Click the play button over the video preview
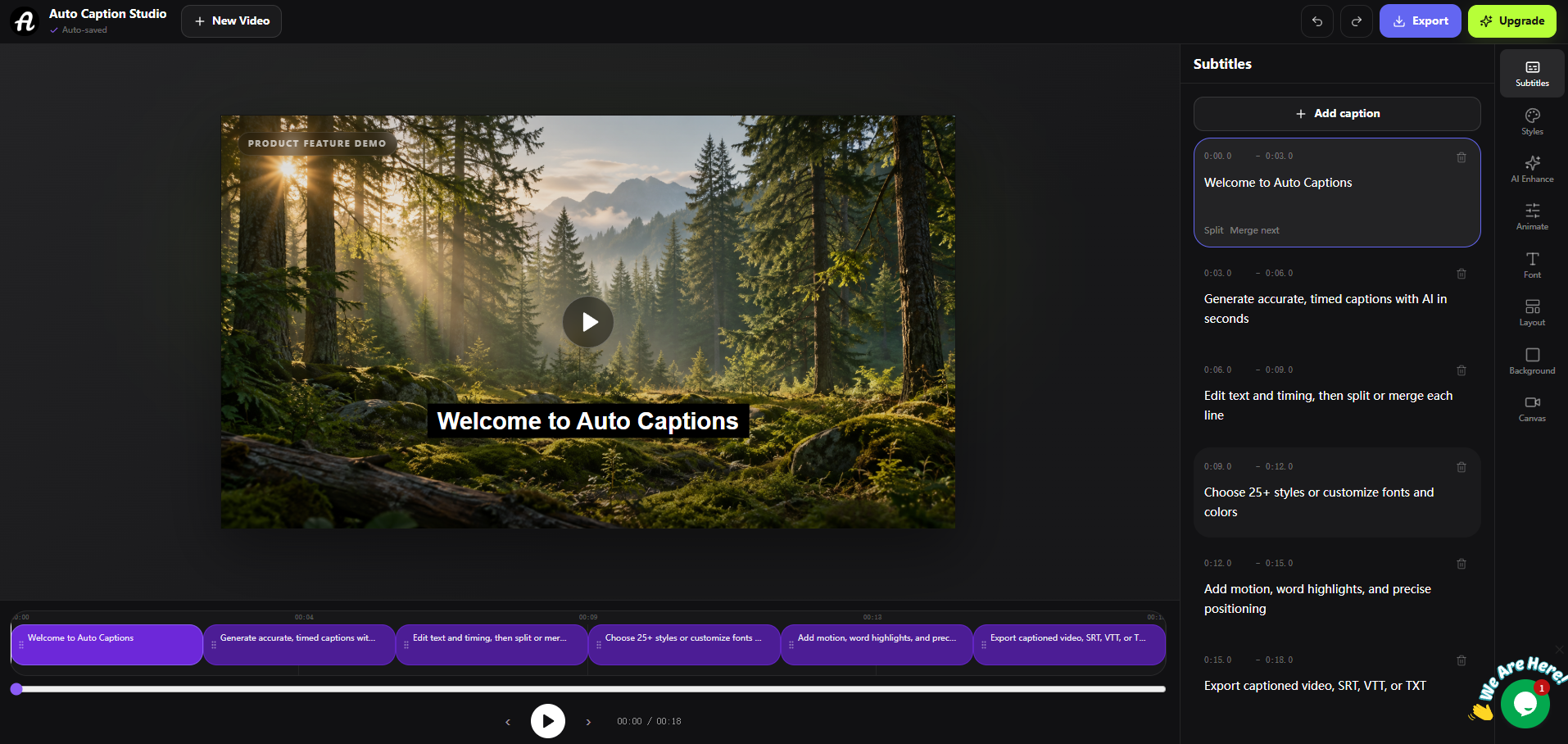The height and width of the screenshot is (744, 1568). 588,322
